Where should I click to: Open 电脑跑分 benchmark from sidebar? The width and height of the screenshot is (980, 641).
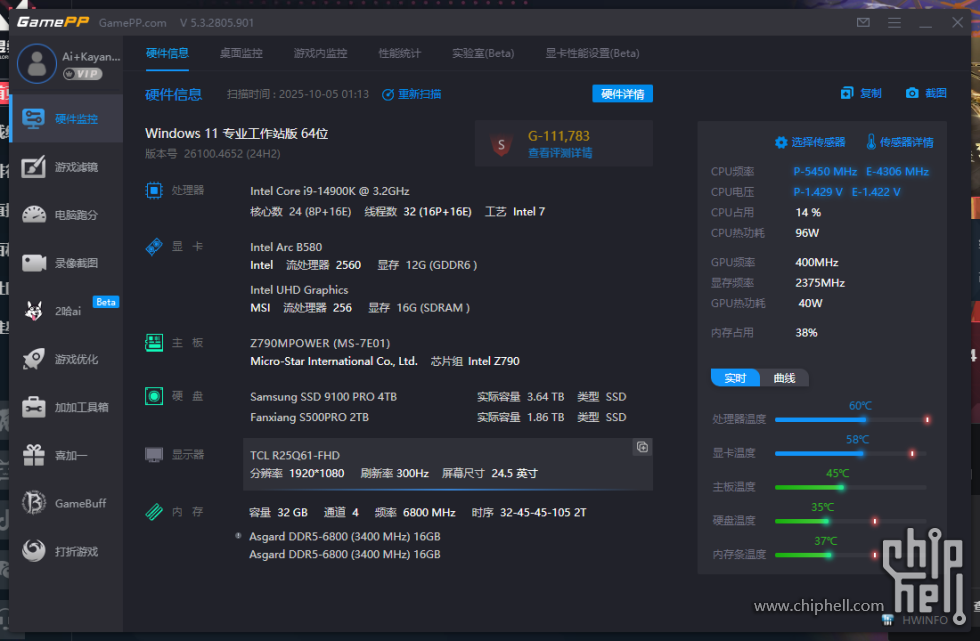66,215
